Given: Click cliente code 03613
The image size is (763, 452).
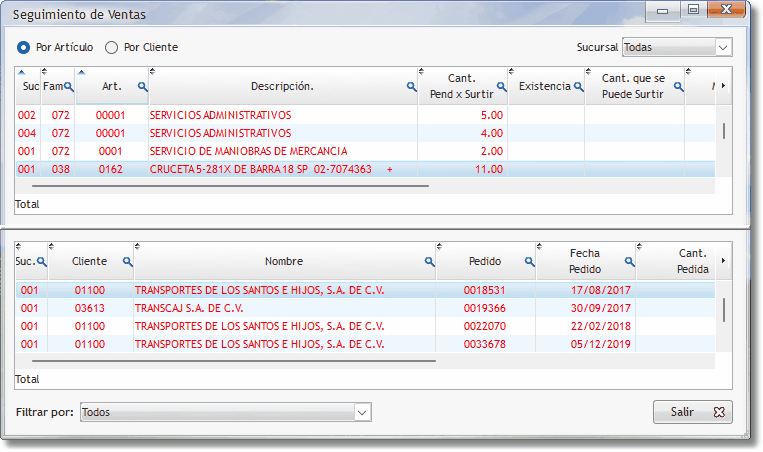Looking at the screenshot, I should click(90, 308).
